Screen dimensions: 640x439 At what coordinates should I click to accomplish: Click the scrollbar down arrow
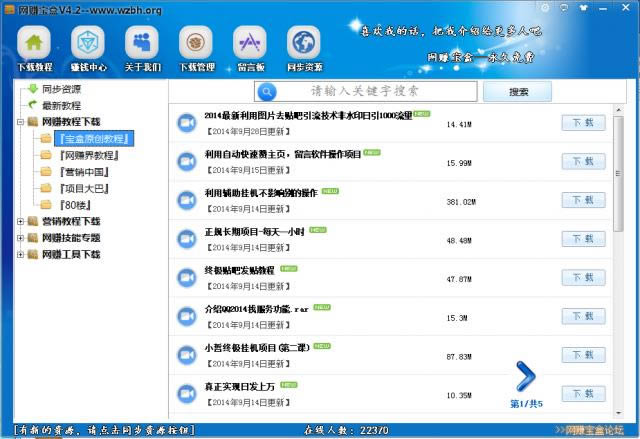click(618, 413)
